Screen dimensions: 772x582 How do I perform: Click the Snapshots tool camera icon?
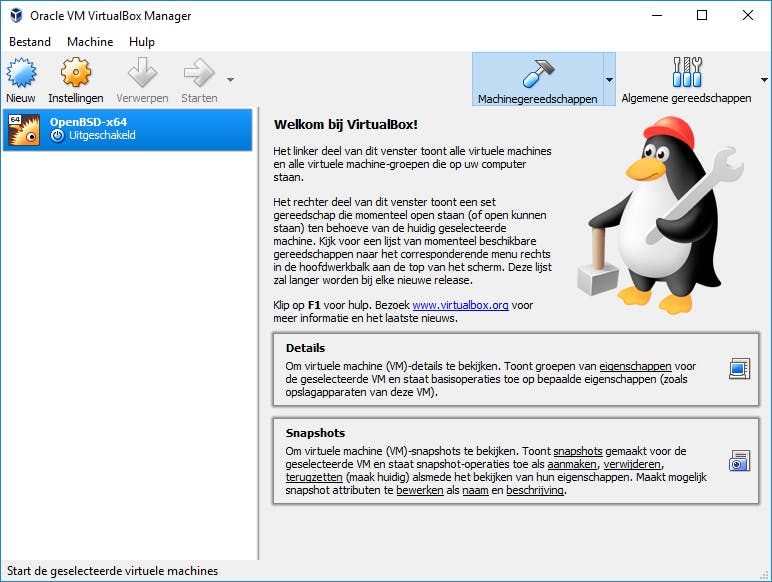tap(740, 461)
